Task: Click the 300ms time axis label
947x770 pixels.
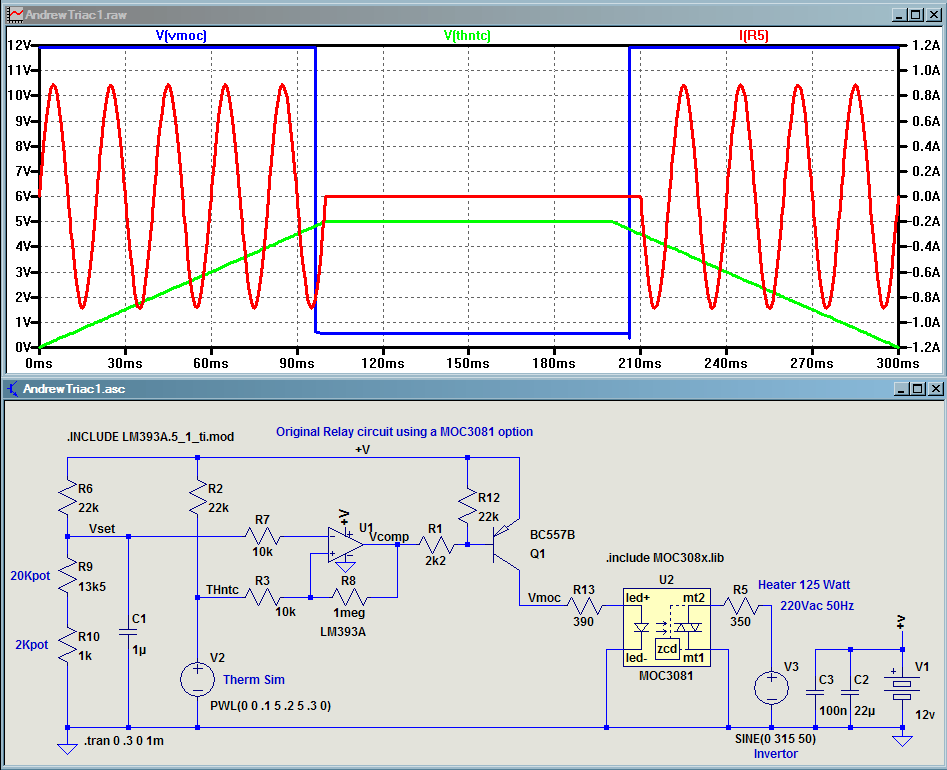Action: click(898, 364)
